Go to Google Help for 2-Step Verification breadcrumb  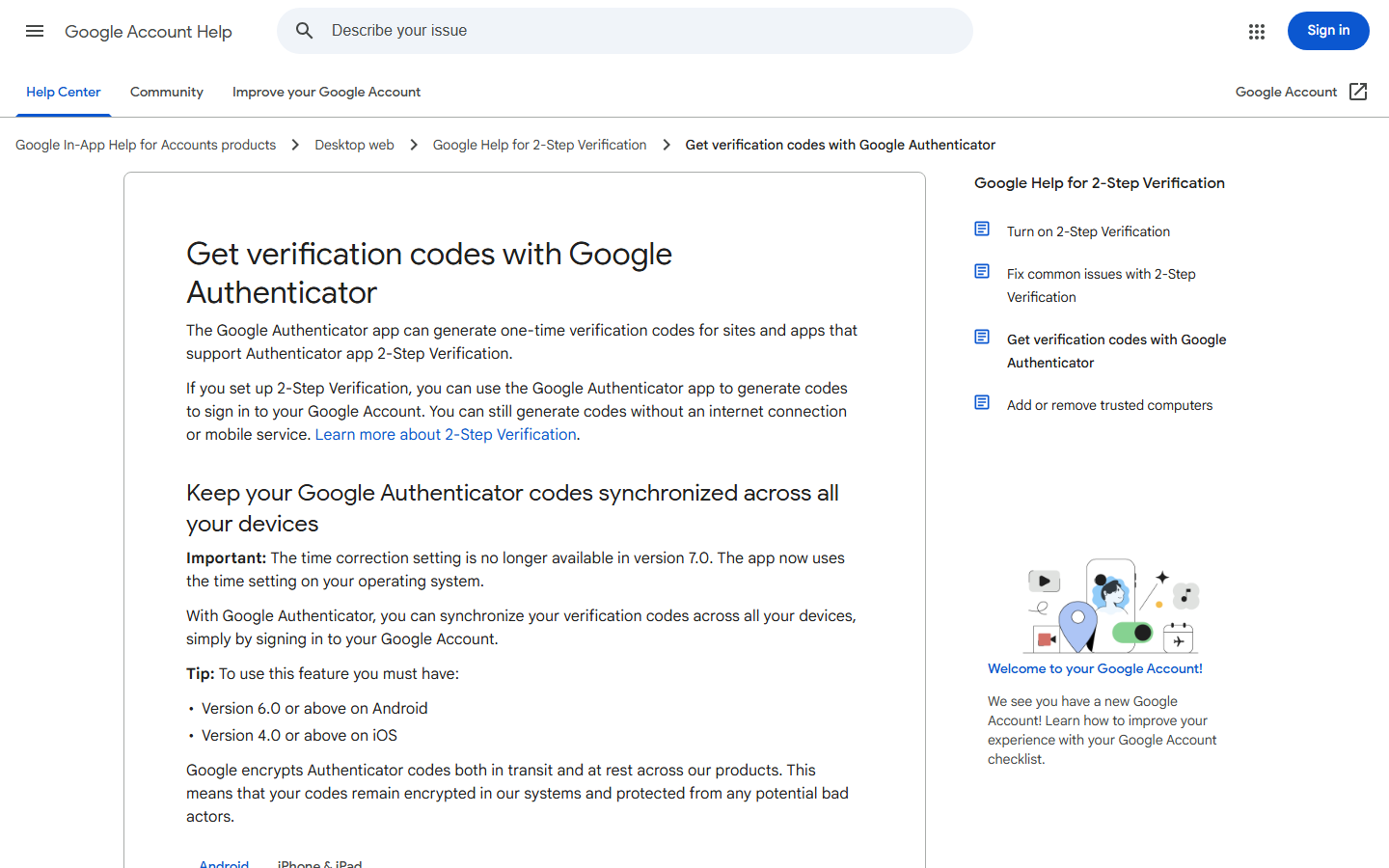click(x=539, y=145)
